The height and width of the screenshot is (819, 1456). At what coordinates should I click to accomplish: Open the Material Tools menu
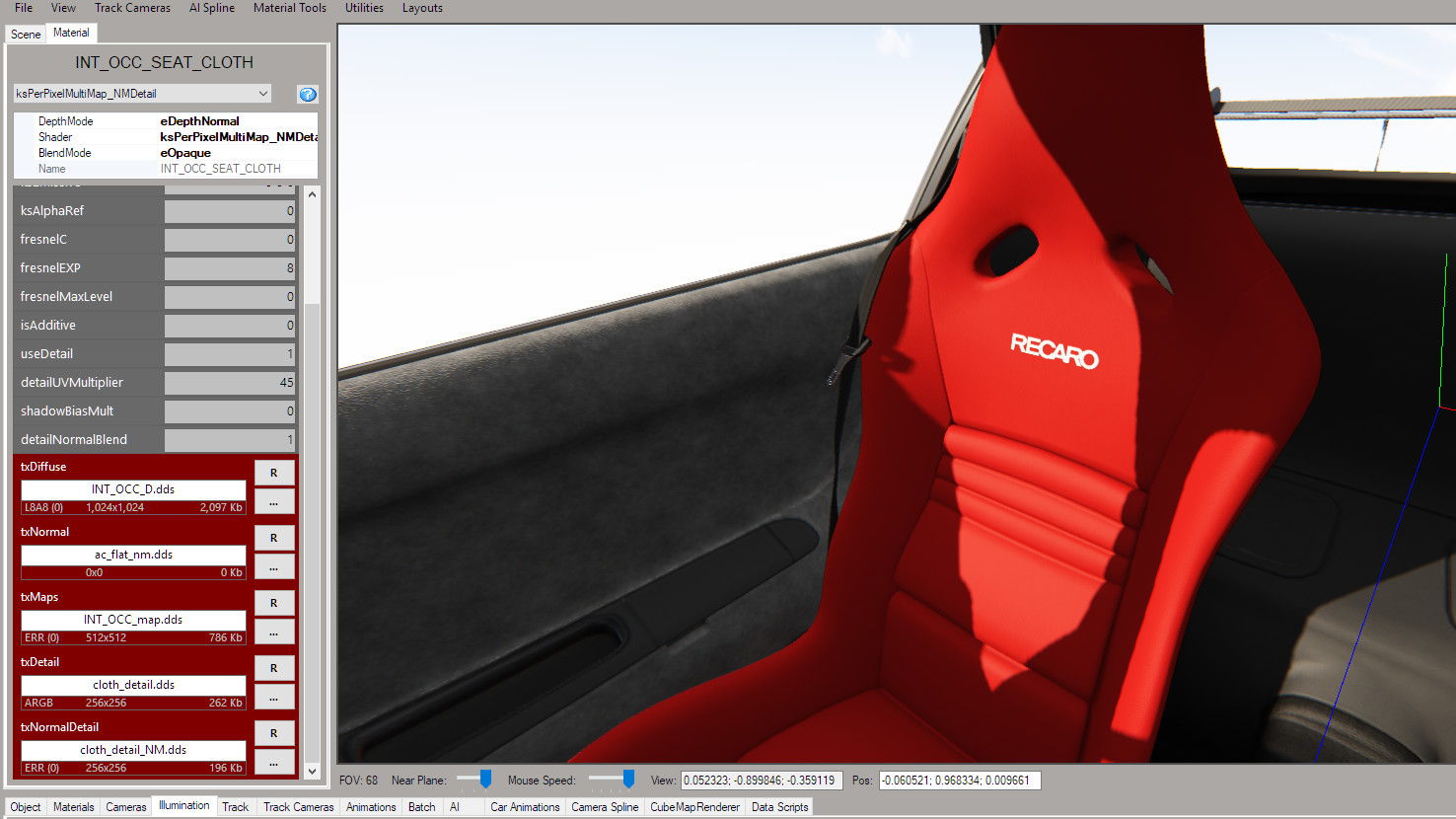[290, 8]
